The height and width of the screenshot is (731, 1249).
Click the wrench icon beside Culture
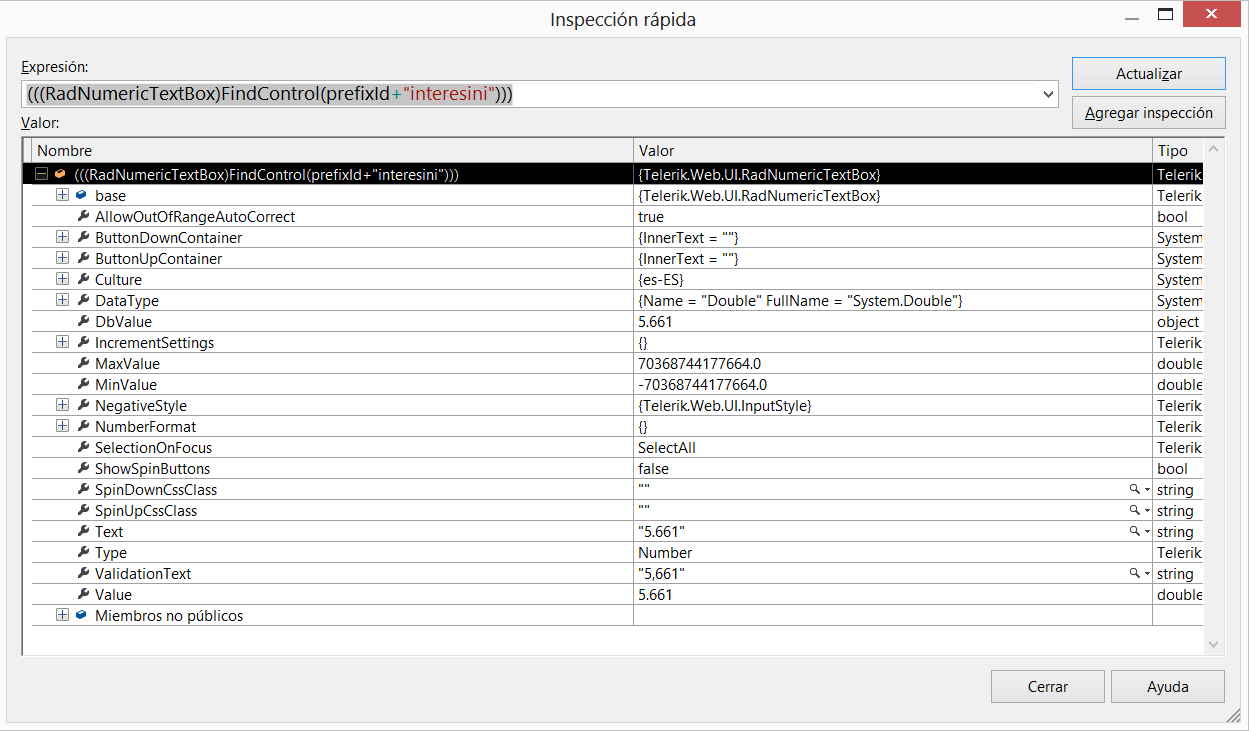(x=83, y=279)
